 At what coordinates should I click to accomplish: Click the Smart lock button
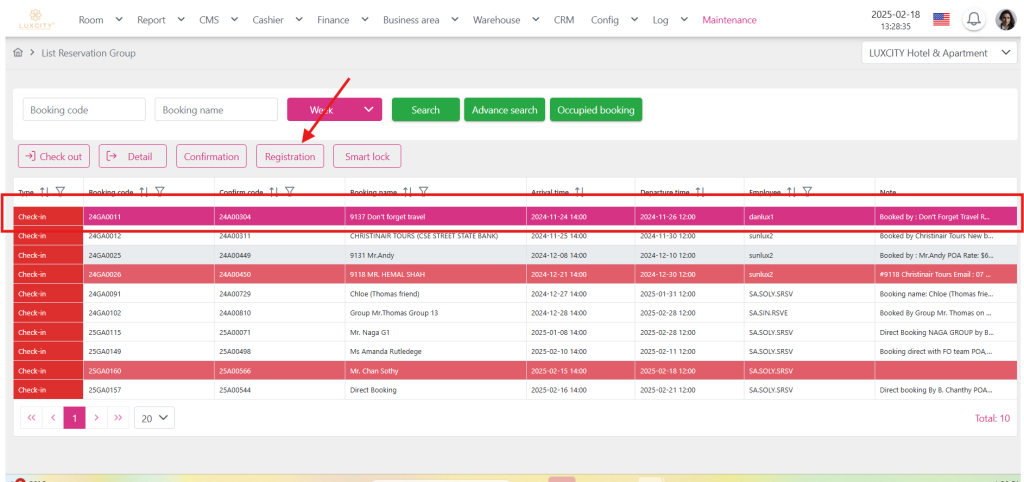coord(367,156)
